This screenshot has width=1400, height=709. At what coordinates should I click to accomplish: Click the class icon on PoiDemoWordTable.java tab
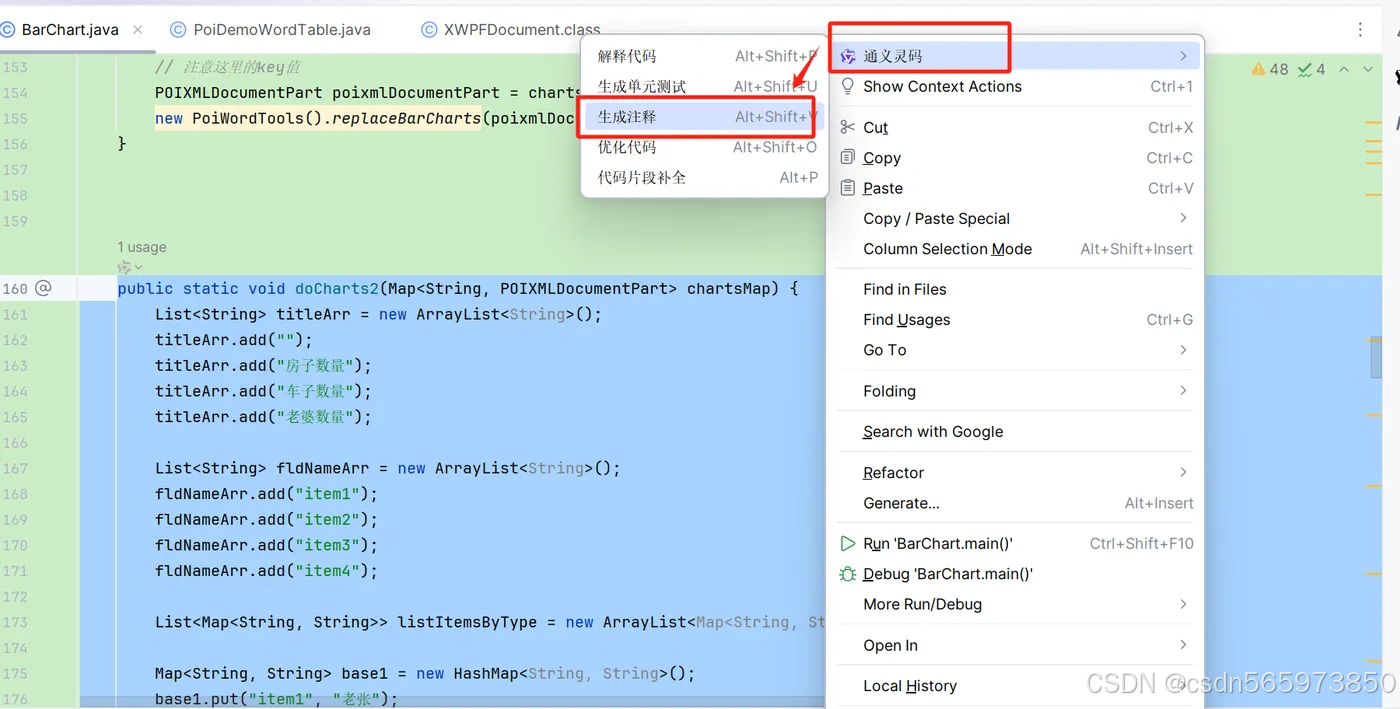178,30
